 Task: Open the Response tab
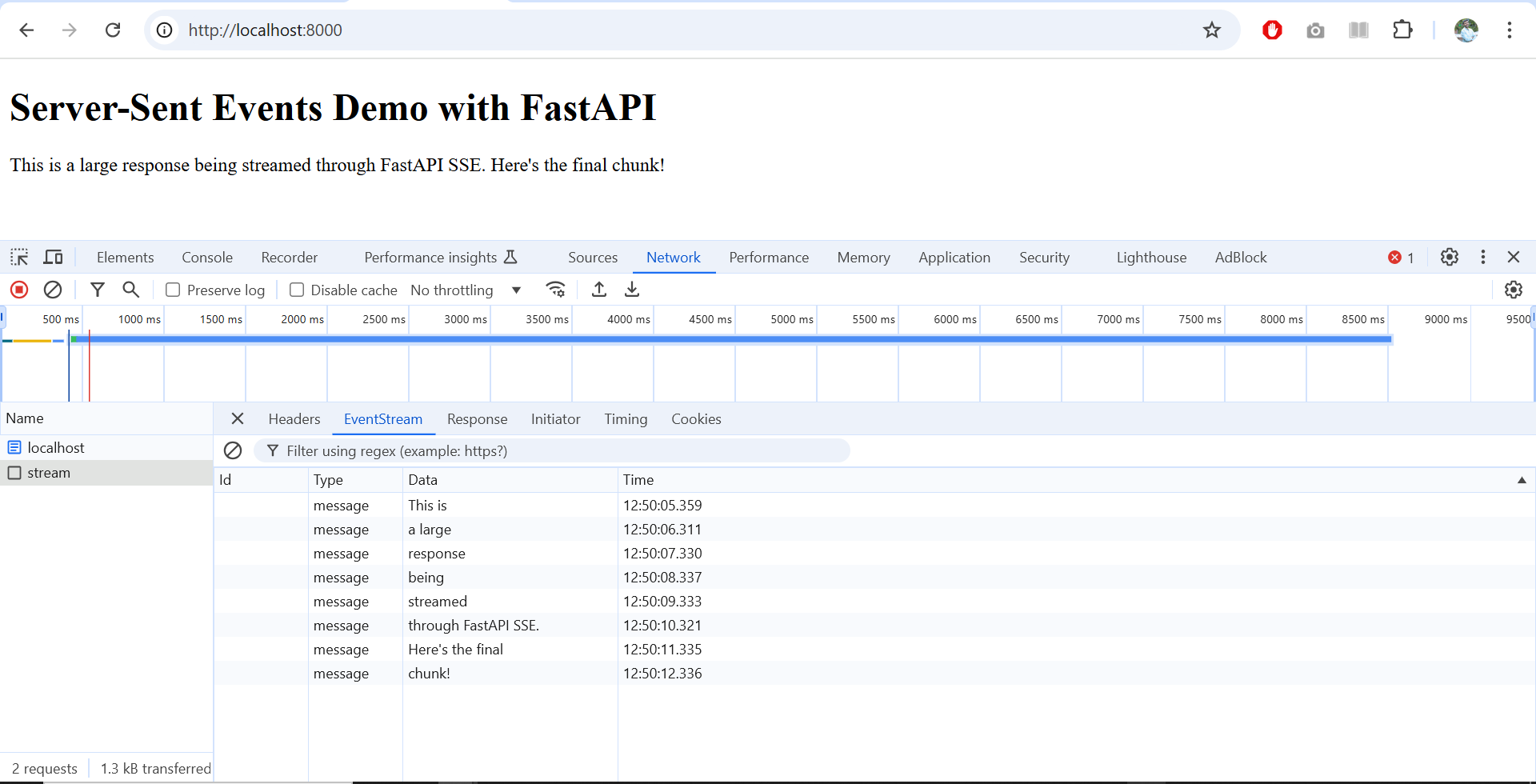click(x=477, y=419)
